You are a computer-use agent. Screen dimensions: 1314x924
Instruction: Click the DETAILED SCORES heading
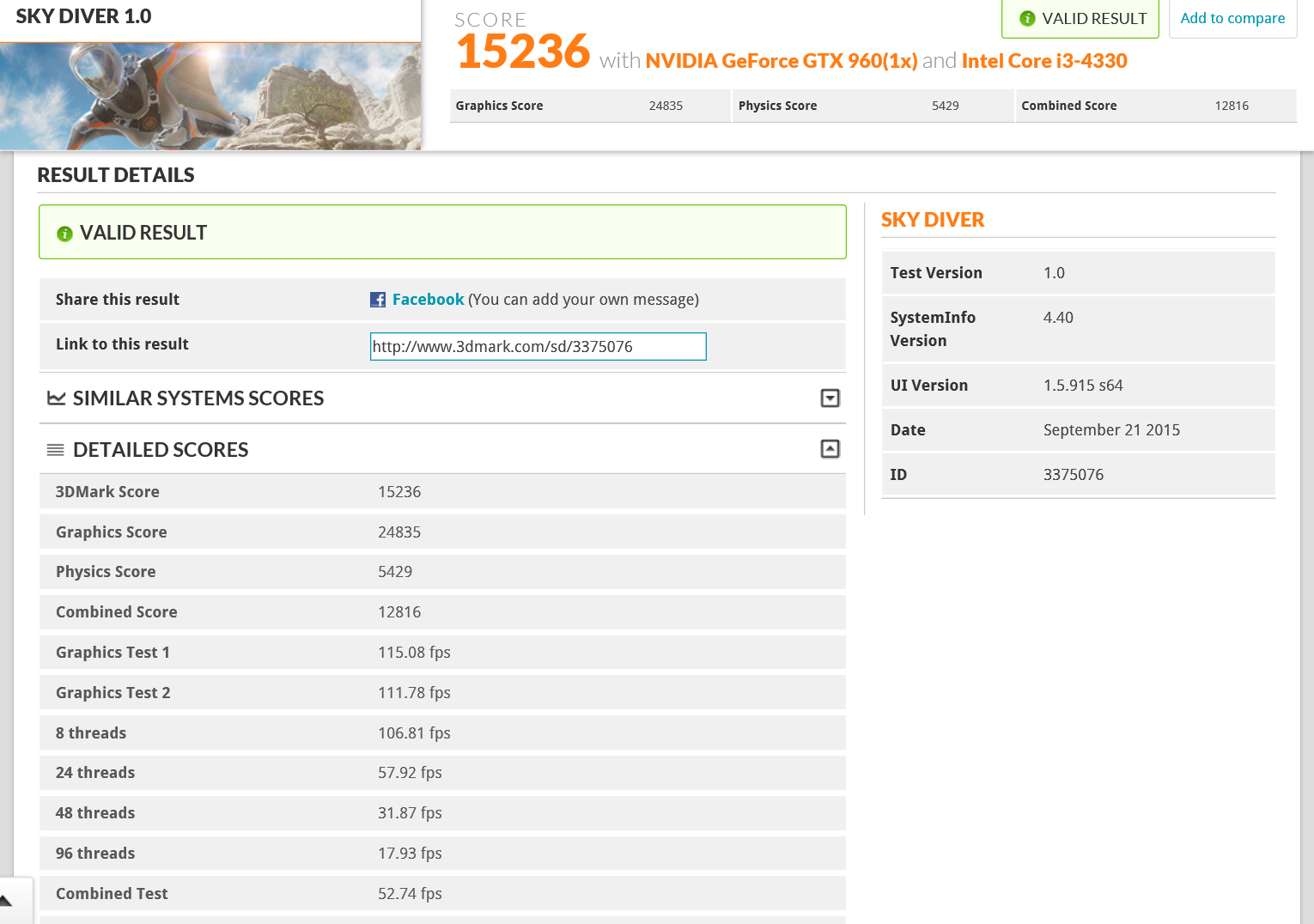pyautogui.click(x=161, y=450)
